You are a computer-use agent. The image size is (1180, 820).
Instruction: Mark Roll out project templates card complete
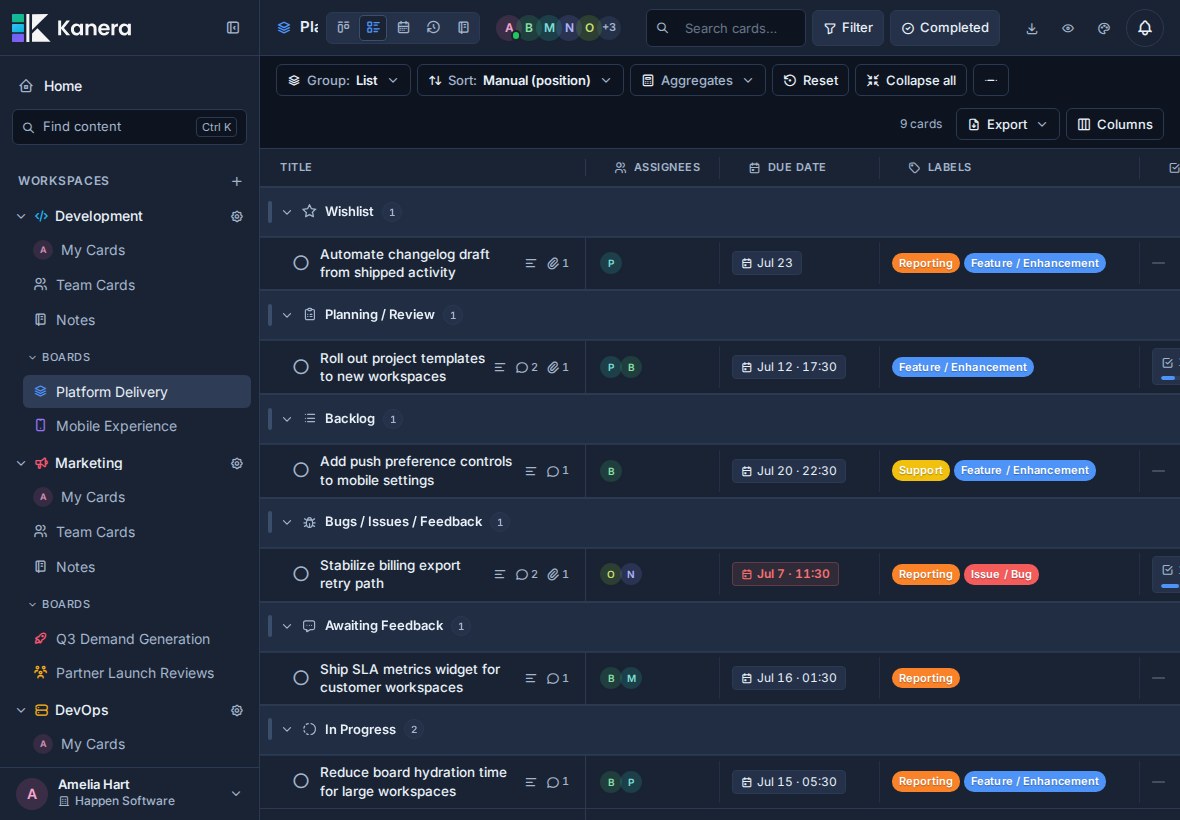tap(301, 366)
